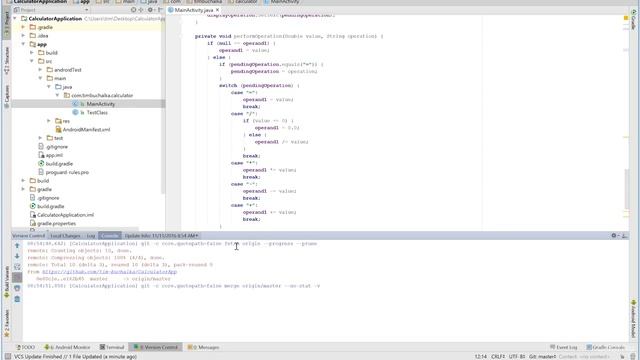Change CRLF line separator in status bar
Screen dimensions: 640x360
click(498, 356)
